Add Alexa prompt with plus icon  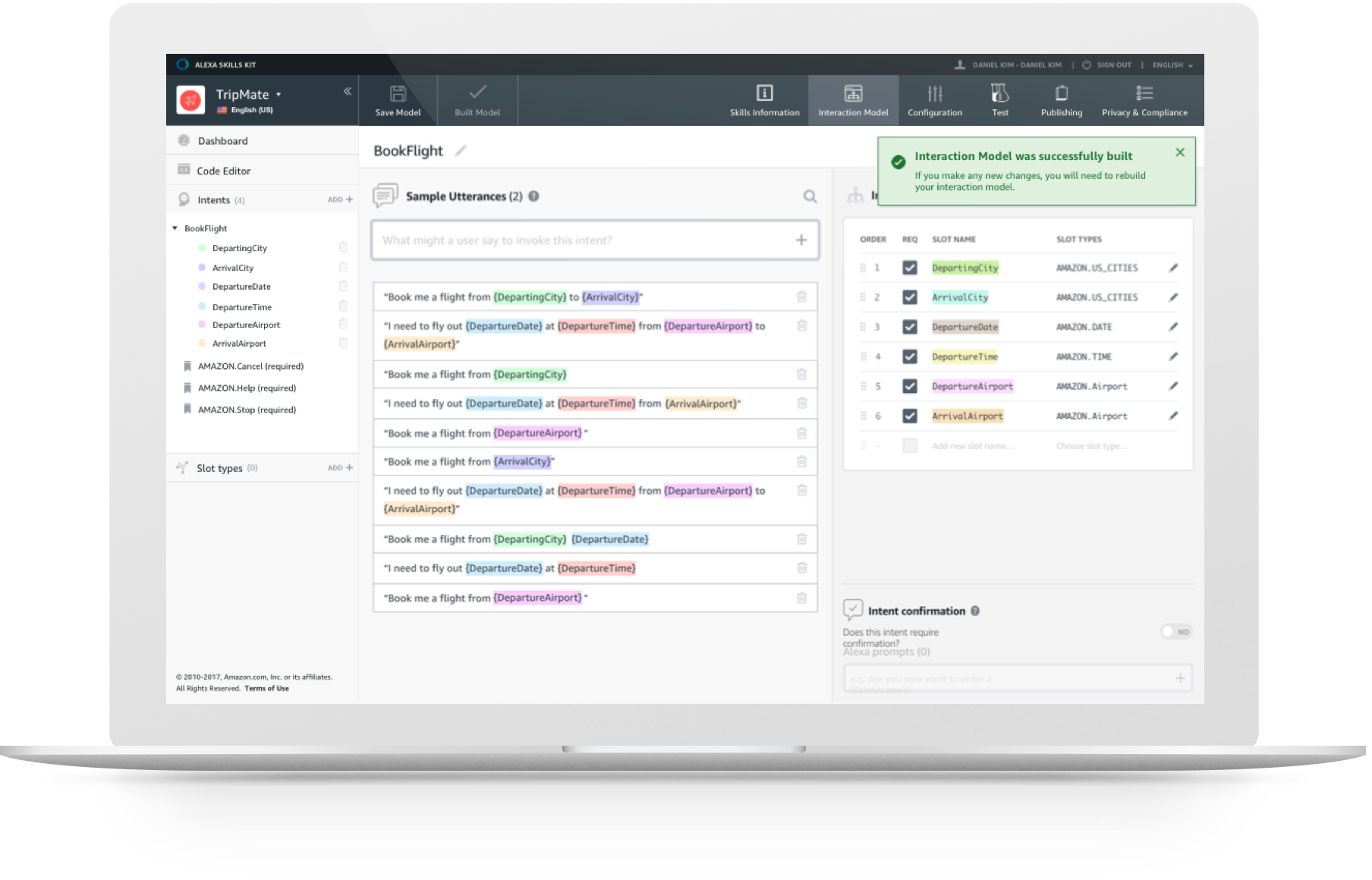(1180, 678)
